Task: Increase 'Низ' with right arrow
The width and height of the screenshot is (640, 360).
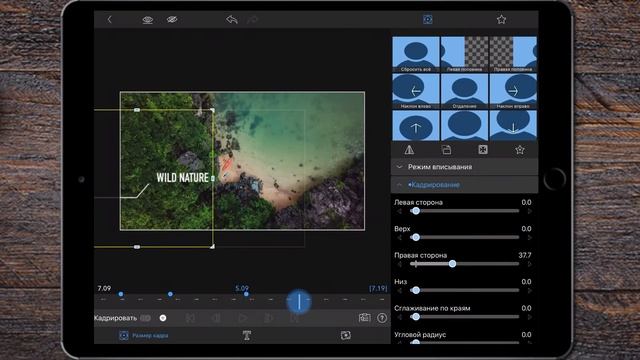Action: (529, 290)
